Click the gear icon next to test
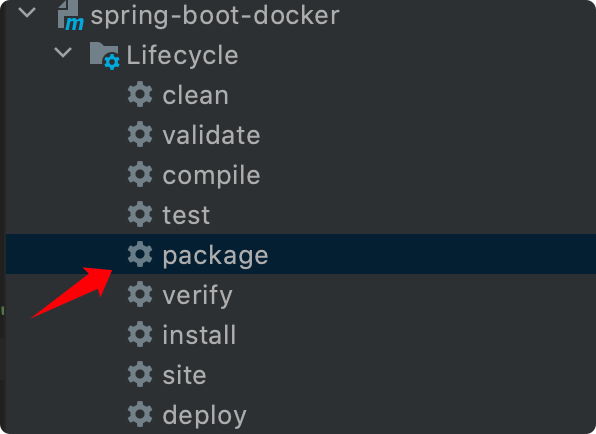Viewport: 596px width, 434px height. pyautogui.click(x=140, y=214)
